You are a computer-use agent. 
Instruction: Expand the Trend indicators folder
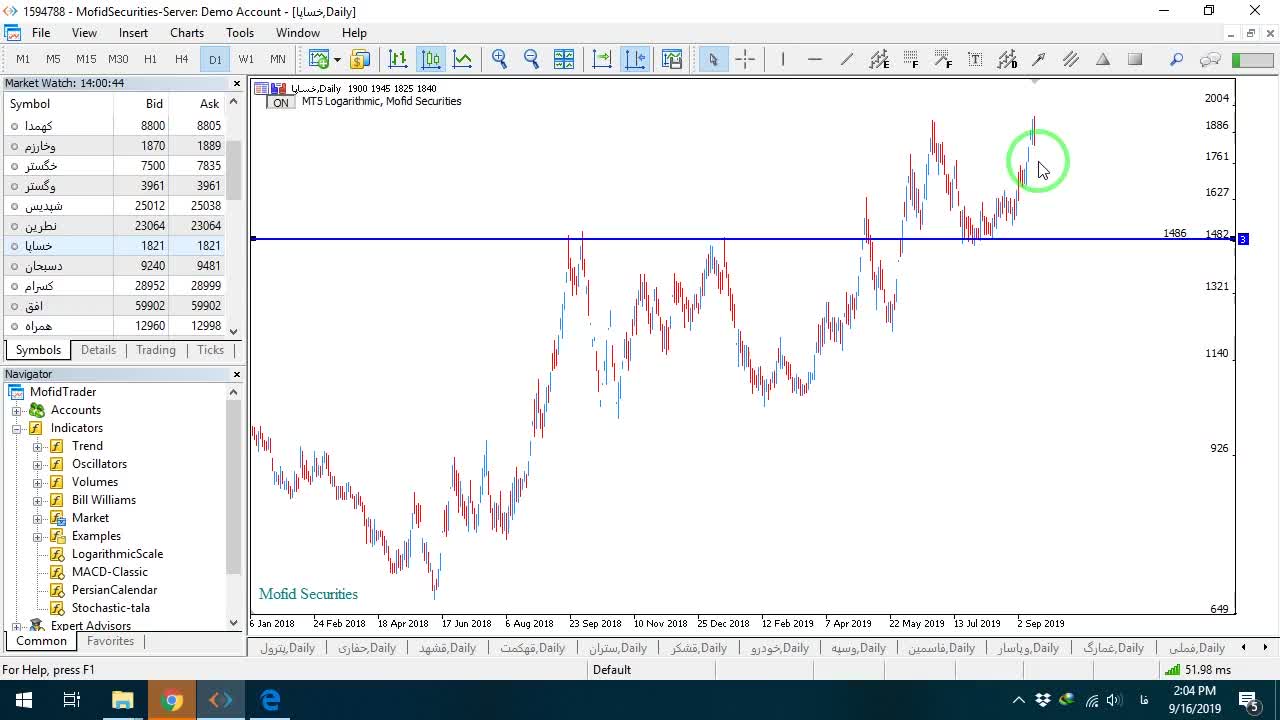pyautogui.click(x=38, y=446)
